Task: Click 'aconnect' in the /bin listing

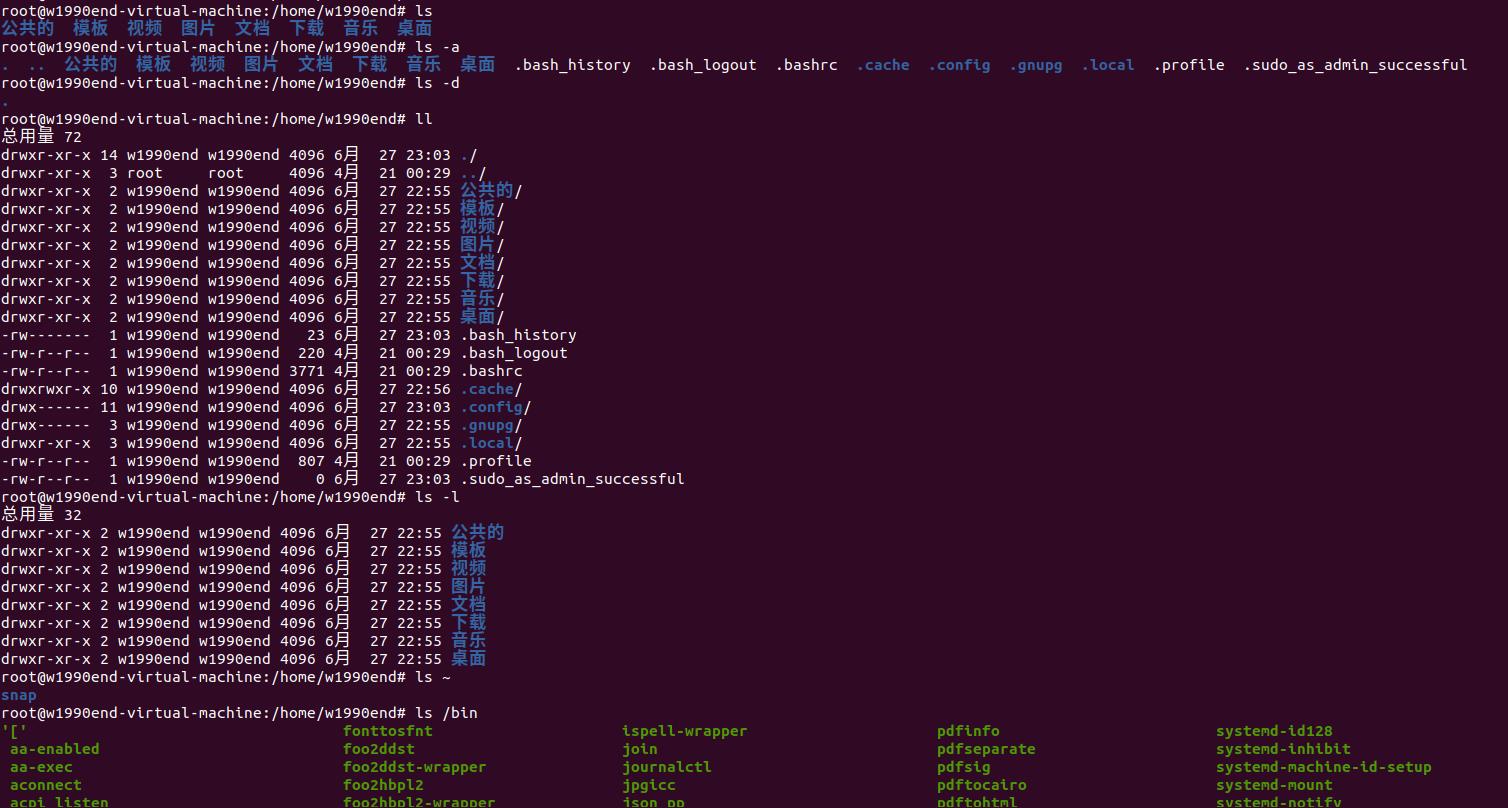Action: tap(46, 785)
